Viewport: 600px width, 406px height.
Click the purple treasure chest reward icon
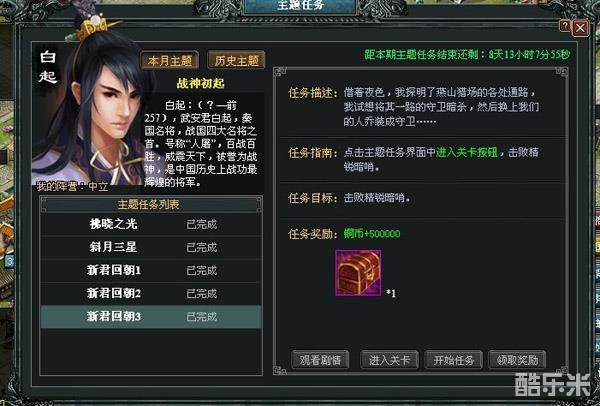pos(358,273)
